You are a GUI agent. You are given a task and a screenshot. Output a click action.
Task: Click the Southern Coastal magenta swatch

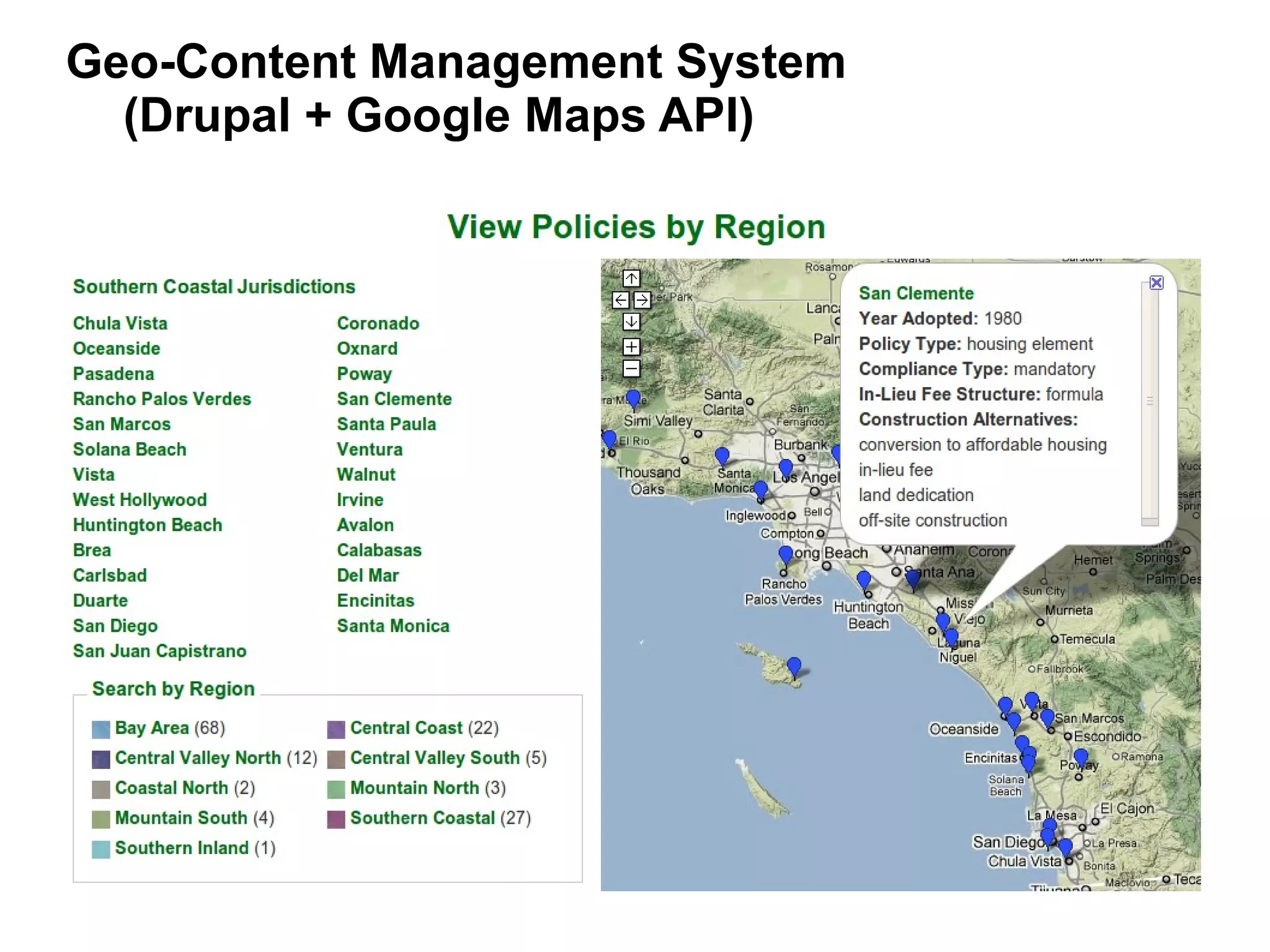(336, 819)
